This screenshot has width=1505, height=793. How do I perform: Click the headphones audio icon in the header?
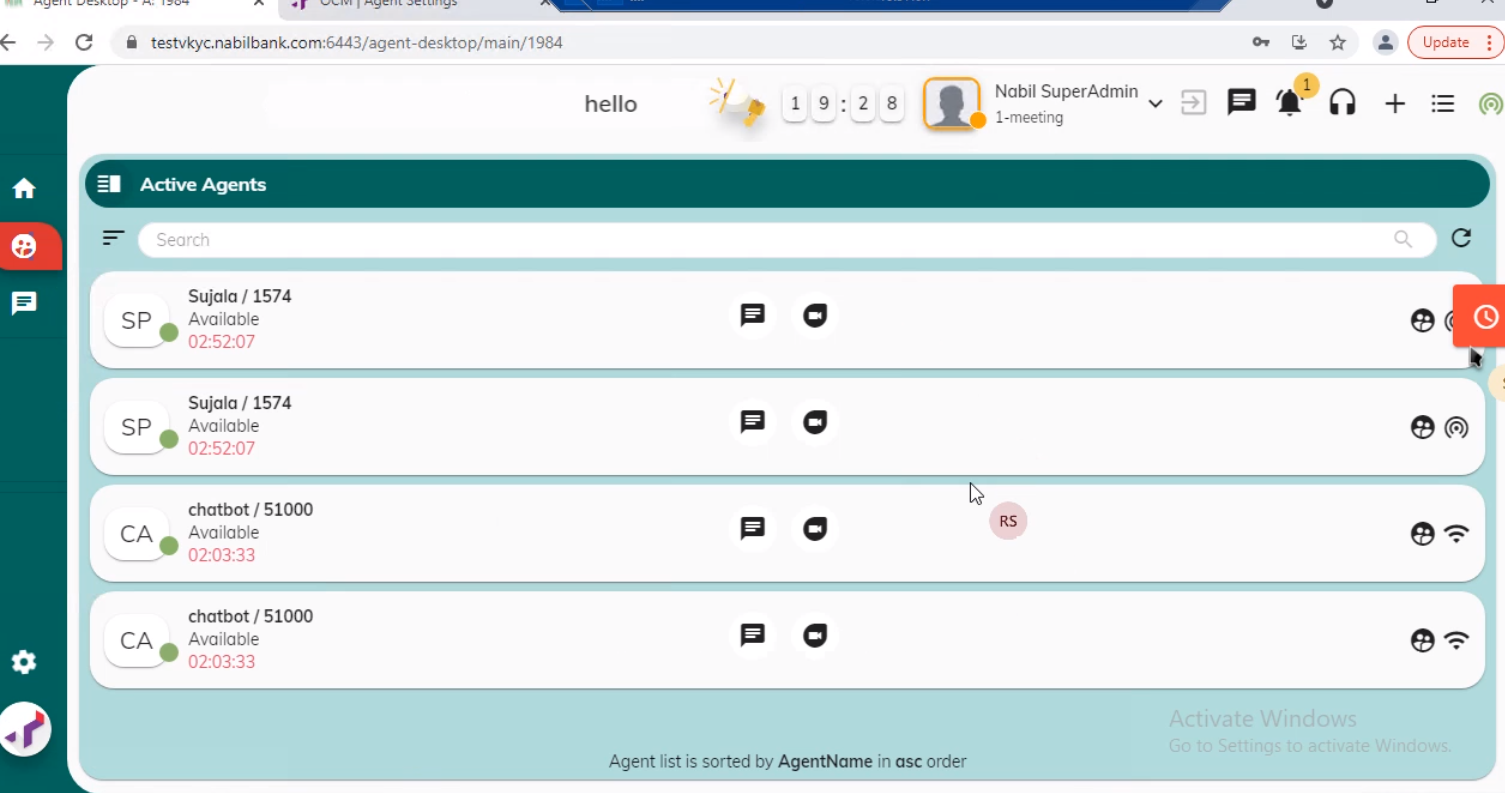(1342, 102)
